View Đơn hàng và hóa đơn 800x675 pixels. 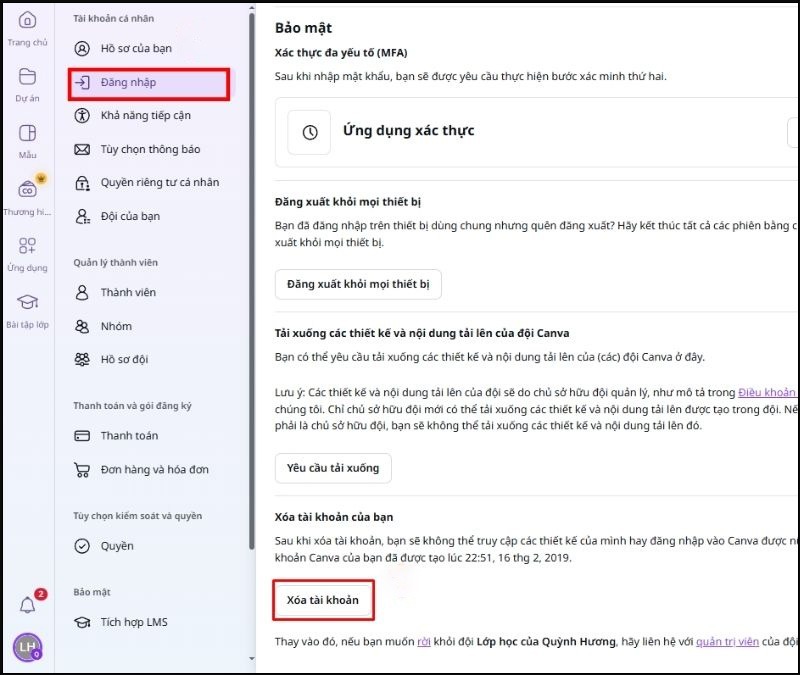coord(155,469)
